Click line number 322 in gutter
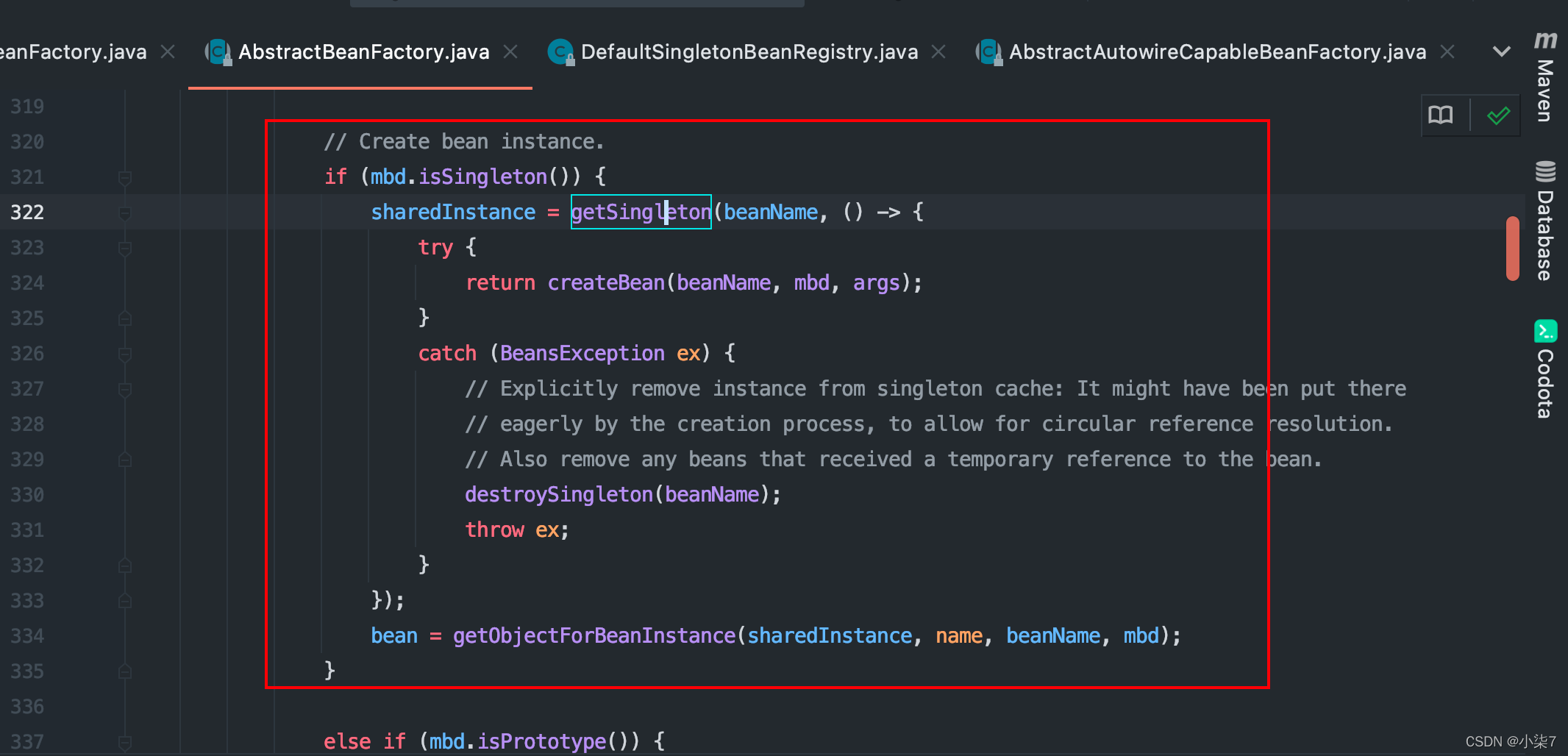The width and height of the screenshot is (1568, 756). click(27, 213)
